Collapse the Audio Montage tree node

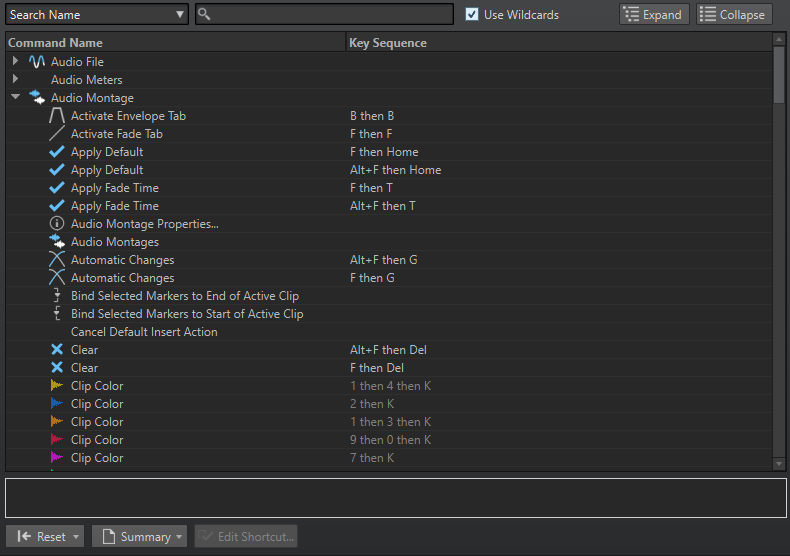coord(15,98)
